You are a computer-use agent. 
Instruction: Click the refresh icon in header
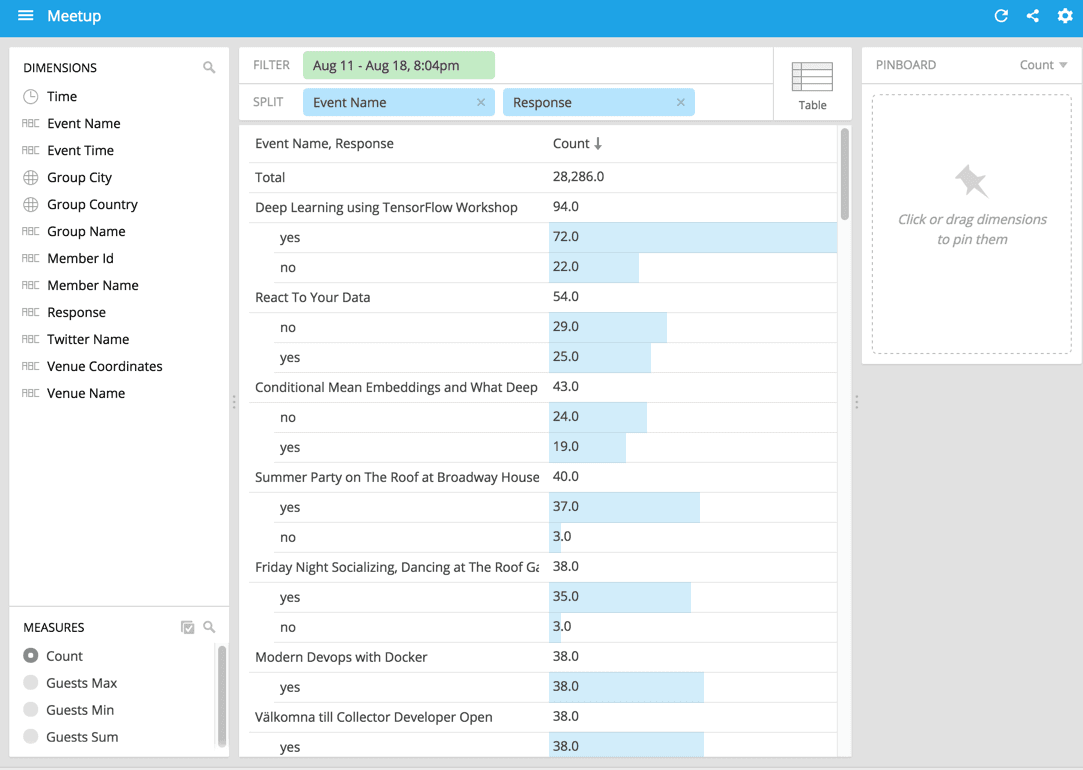click(x=1001, y=16)
